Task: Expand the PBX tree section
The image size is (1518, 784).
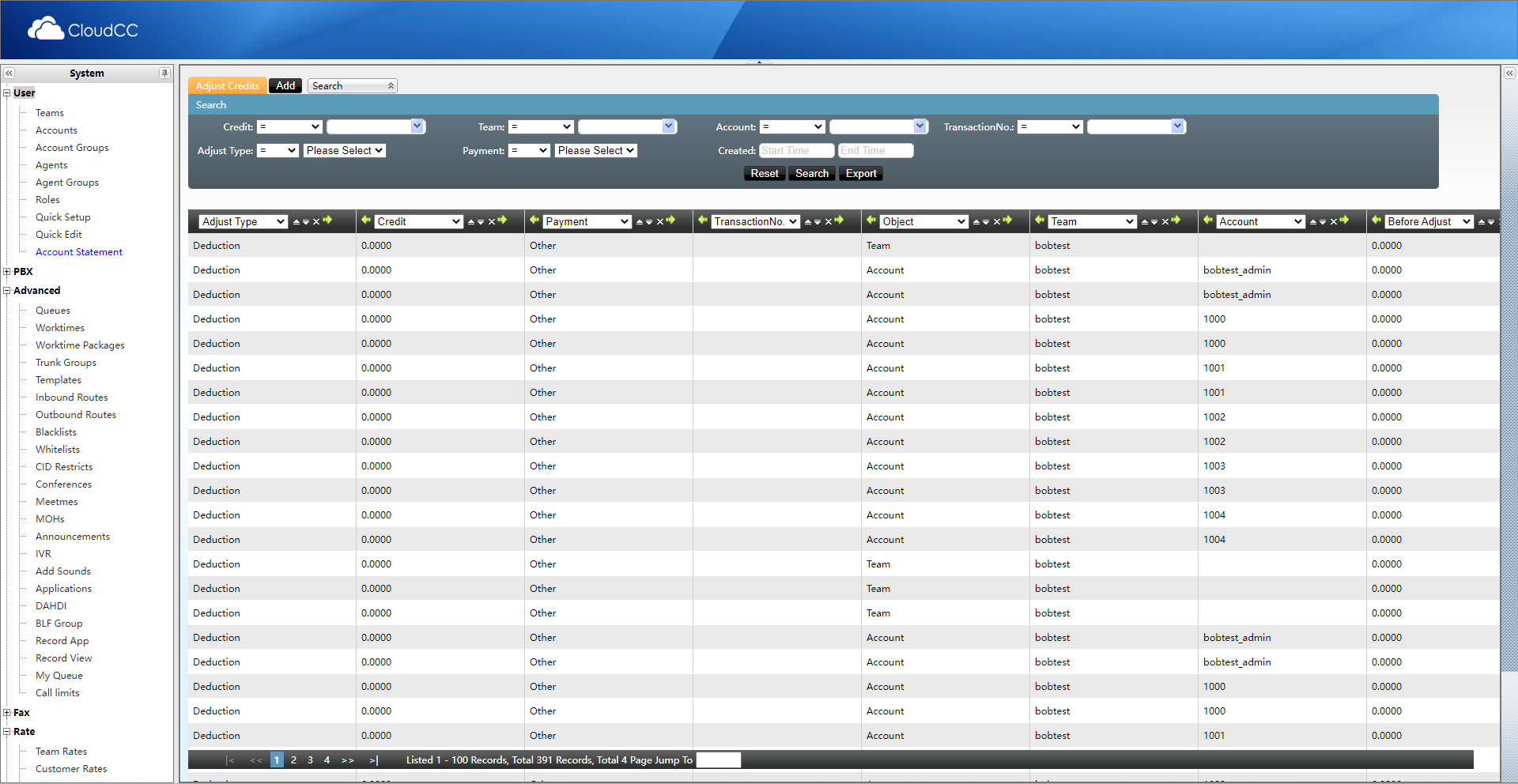Action: point(6,271)
